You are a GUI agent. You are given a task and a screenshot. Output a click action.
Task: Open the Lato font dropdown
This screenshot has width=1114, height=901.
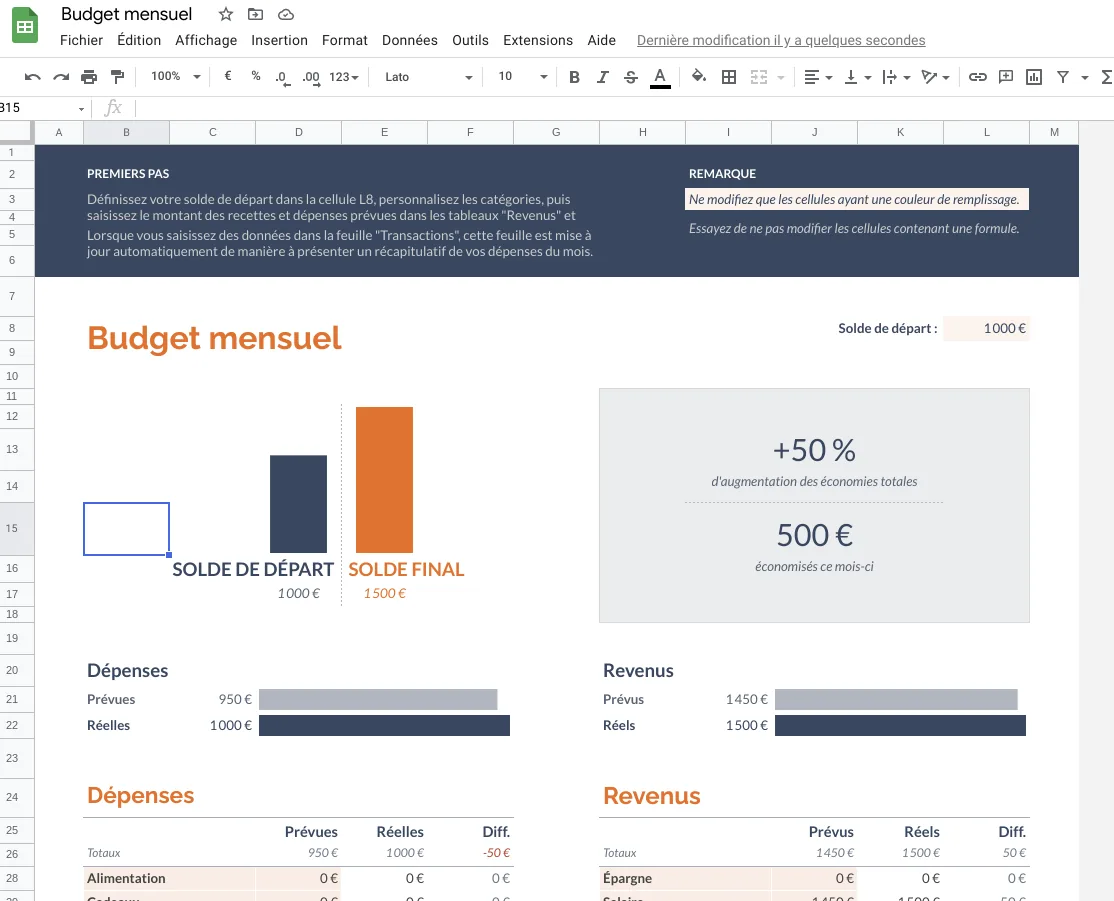(429, 77)
